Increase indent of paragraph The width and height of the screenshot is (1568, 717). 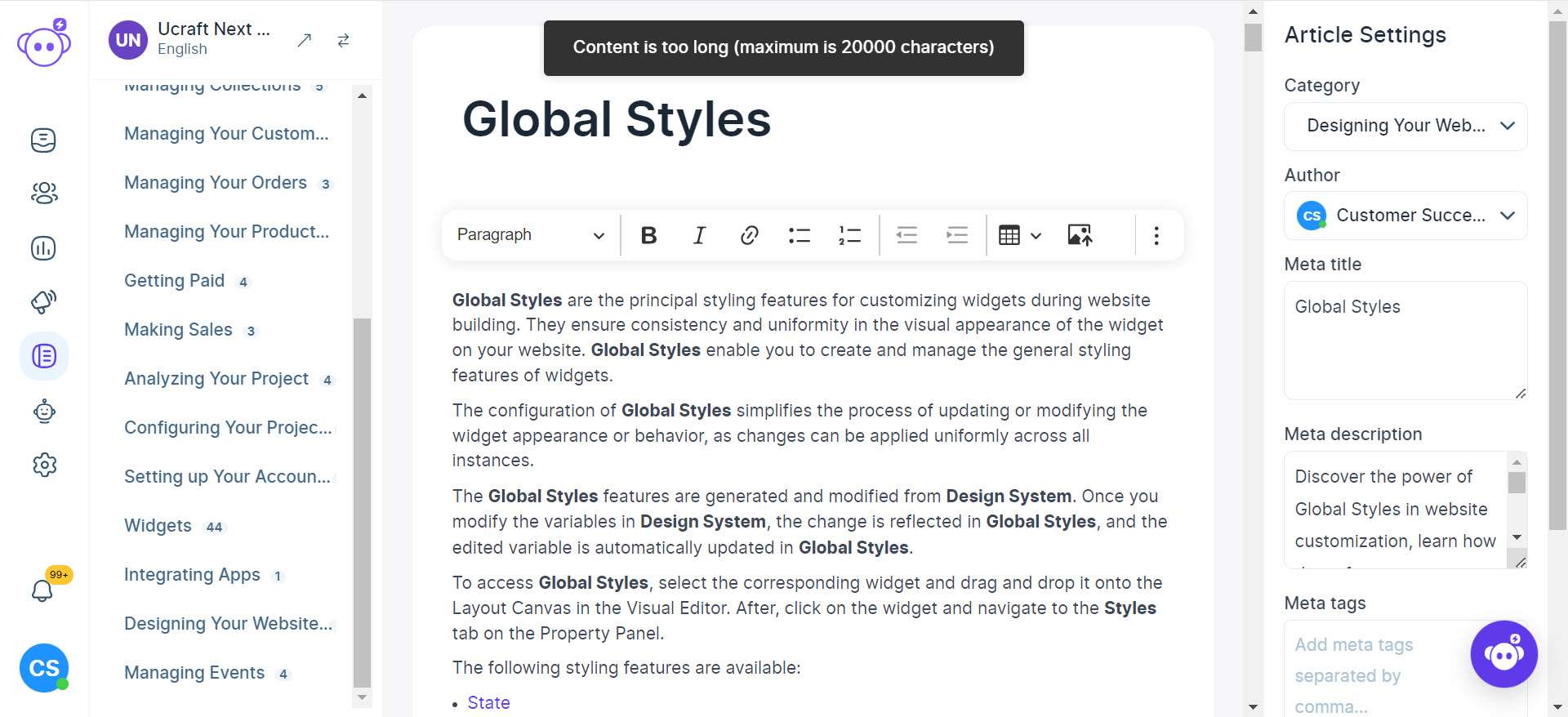coord(957,235)
